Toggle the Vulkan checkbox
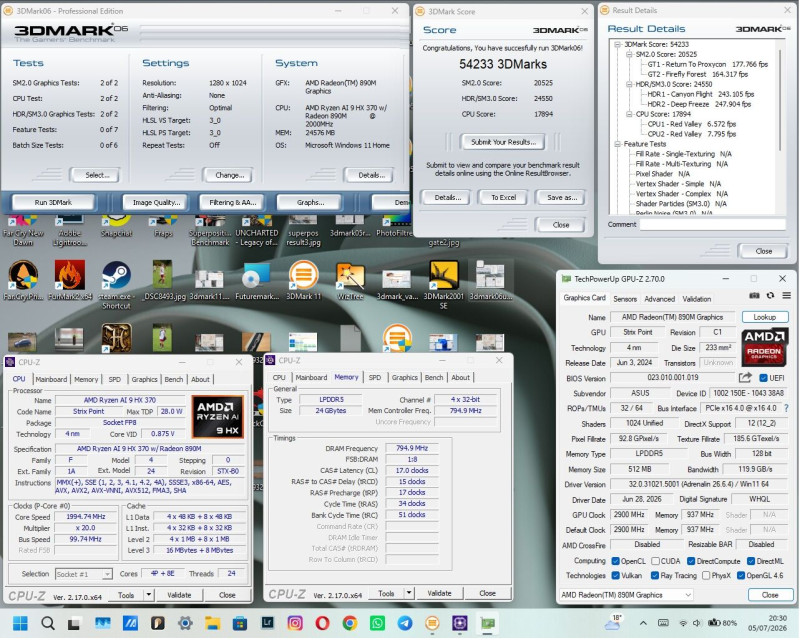800x643 pixels. tap(616, 576)
